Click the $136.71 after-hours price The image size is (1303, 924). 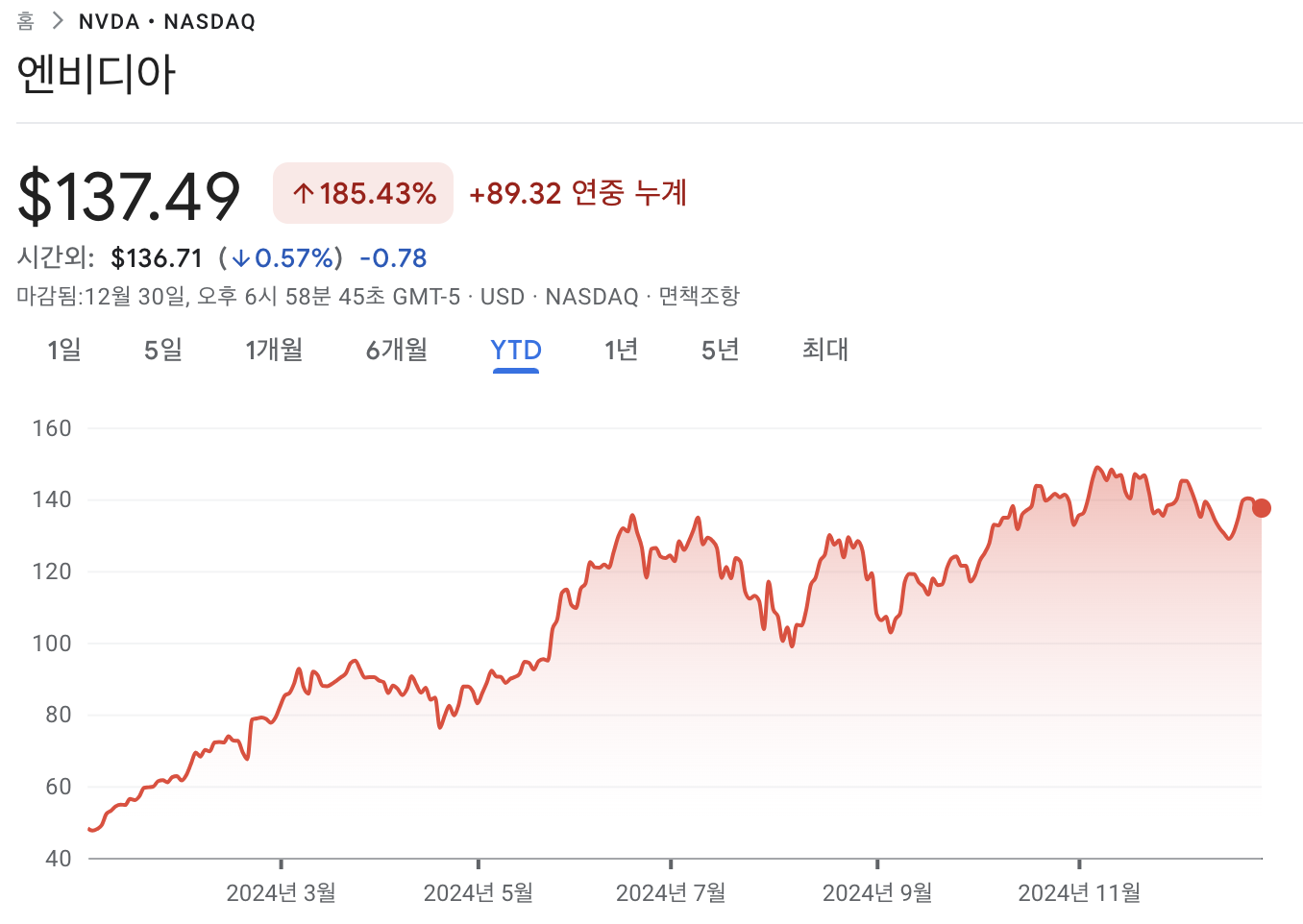157,258
